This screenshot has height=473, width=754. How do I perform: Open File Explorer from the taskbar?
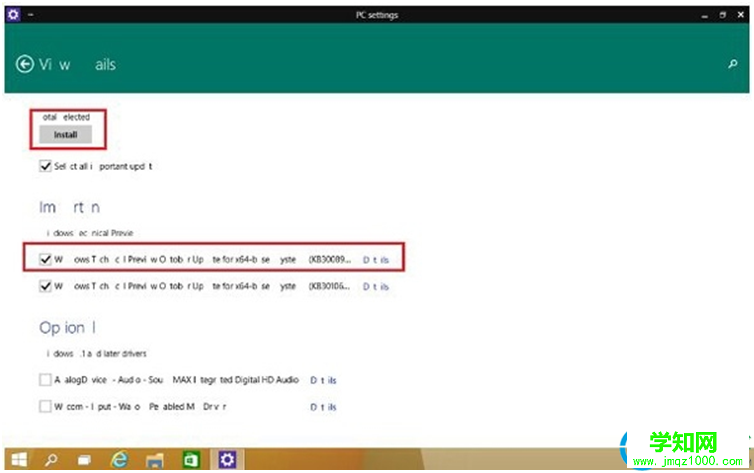point(155,461)
